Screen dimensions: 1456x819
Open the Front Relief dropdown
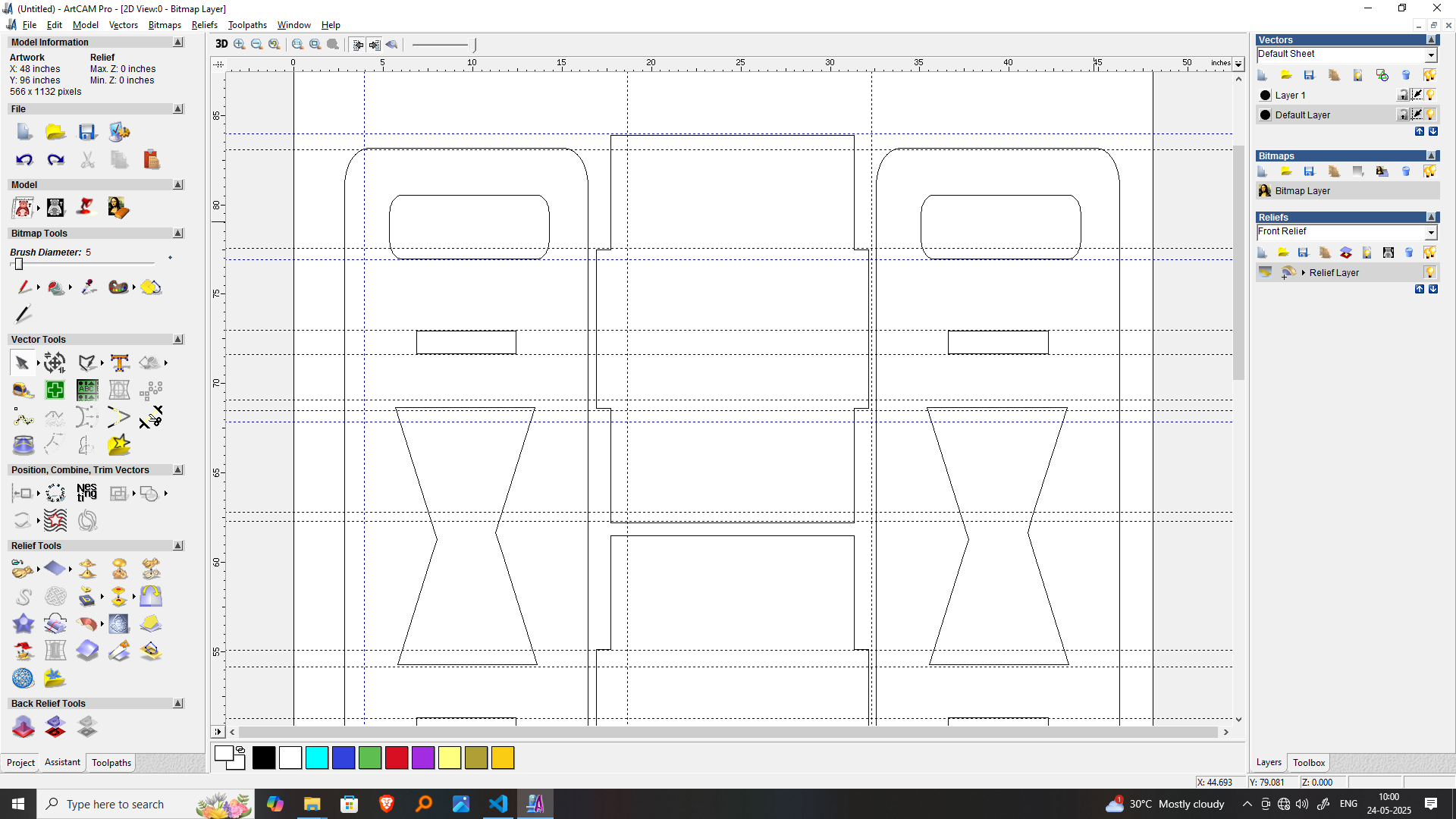click(x=1430, y=232)
